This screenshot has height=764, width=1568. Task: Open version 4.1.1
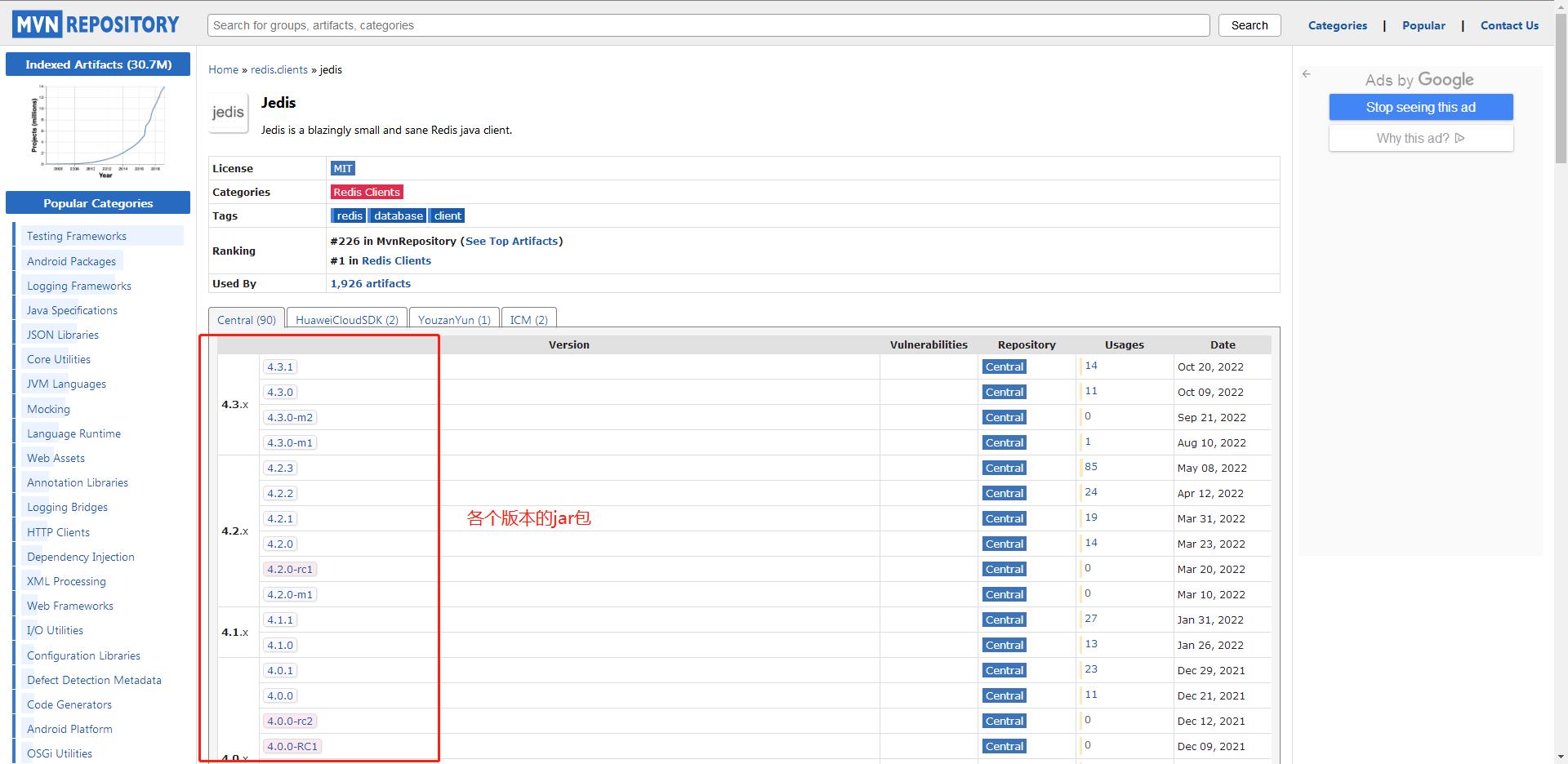pos(280,620)
